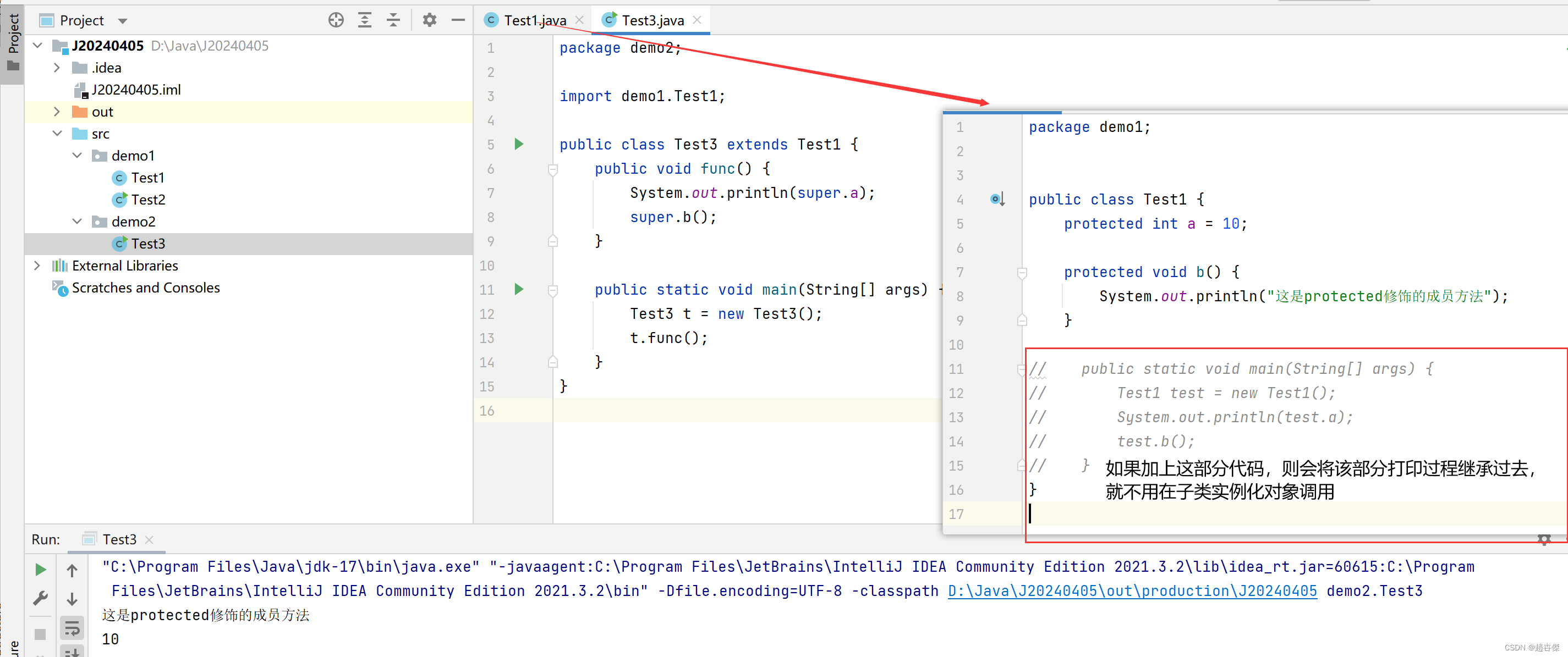Expand the out folder in project tree
The height and width of the screenshot is (657, 1568).
pyautogui.click(x=57, y=112)
